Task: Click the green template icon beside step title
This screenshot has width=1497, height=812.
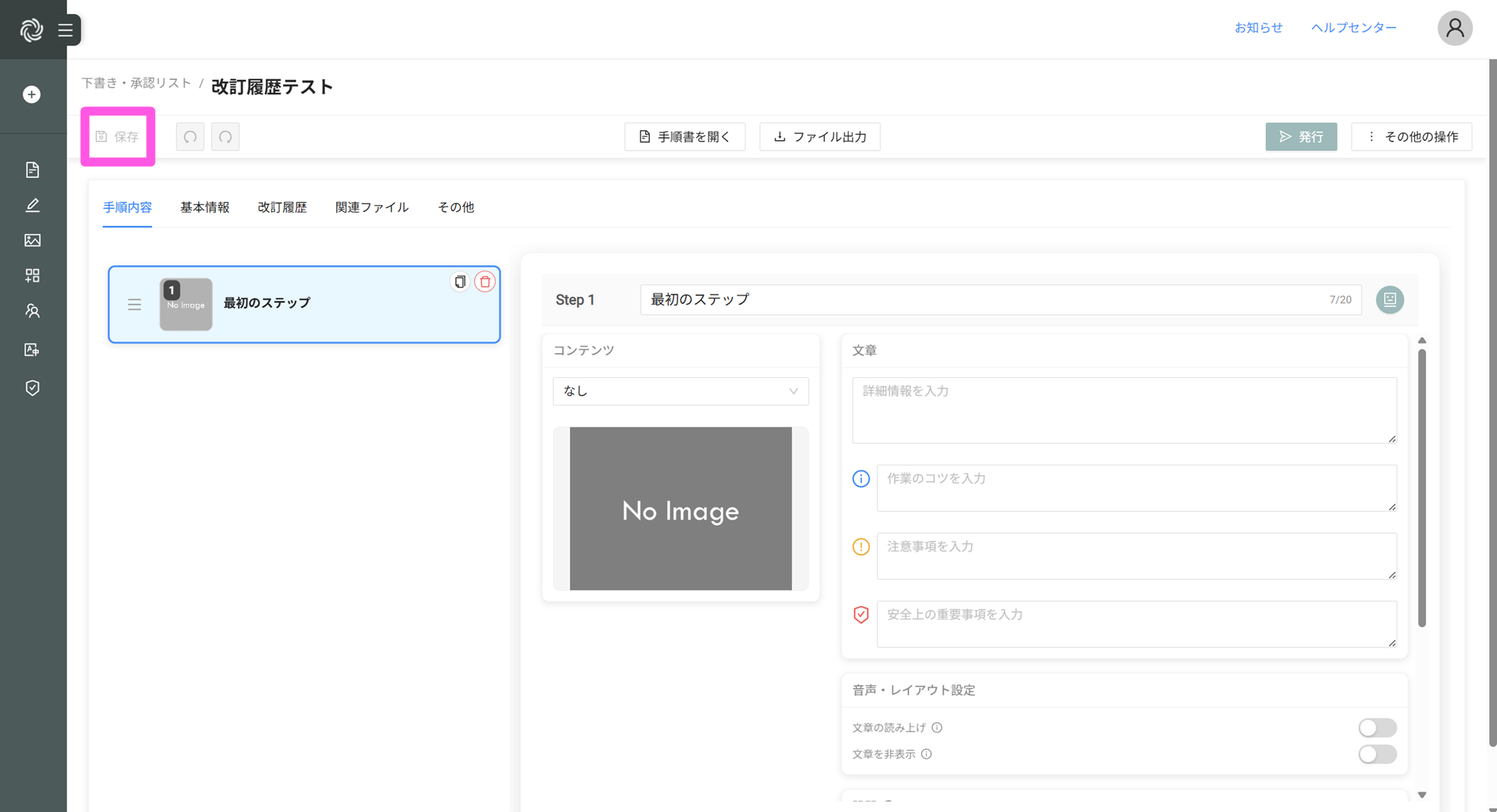Action: click(x=1389, y=299)
